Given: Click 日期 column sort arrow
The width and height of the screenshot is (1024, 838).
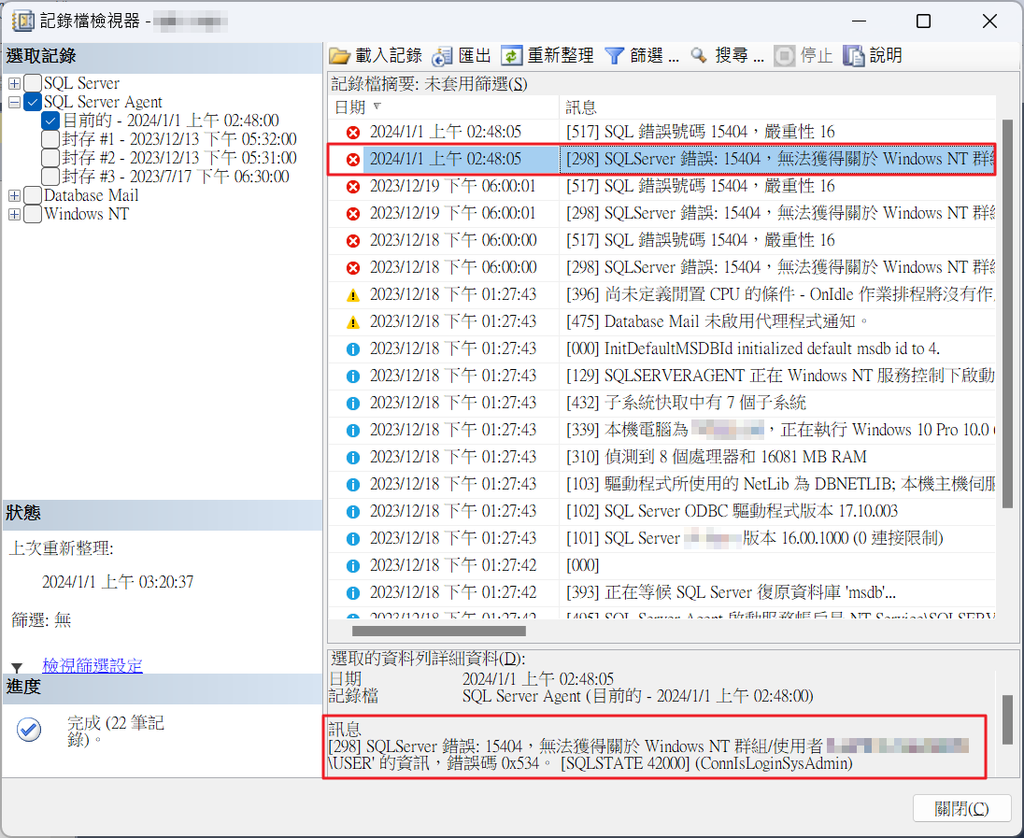Looking at the screenshot, I should click(x=377, y=106).
